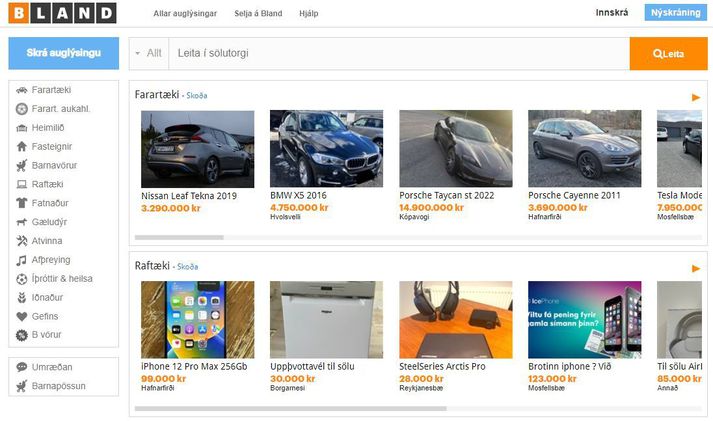
Task: Click the 3.290.000 kr price
Action: 171,208
